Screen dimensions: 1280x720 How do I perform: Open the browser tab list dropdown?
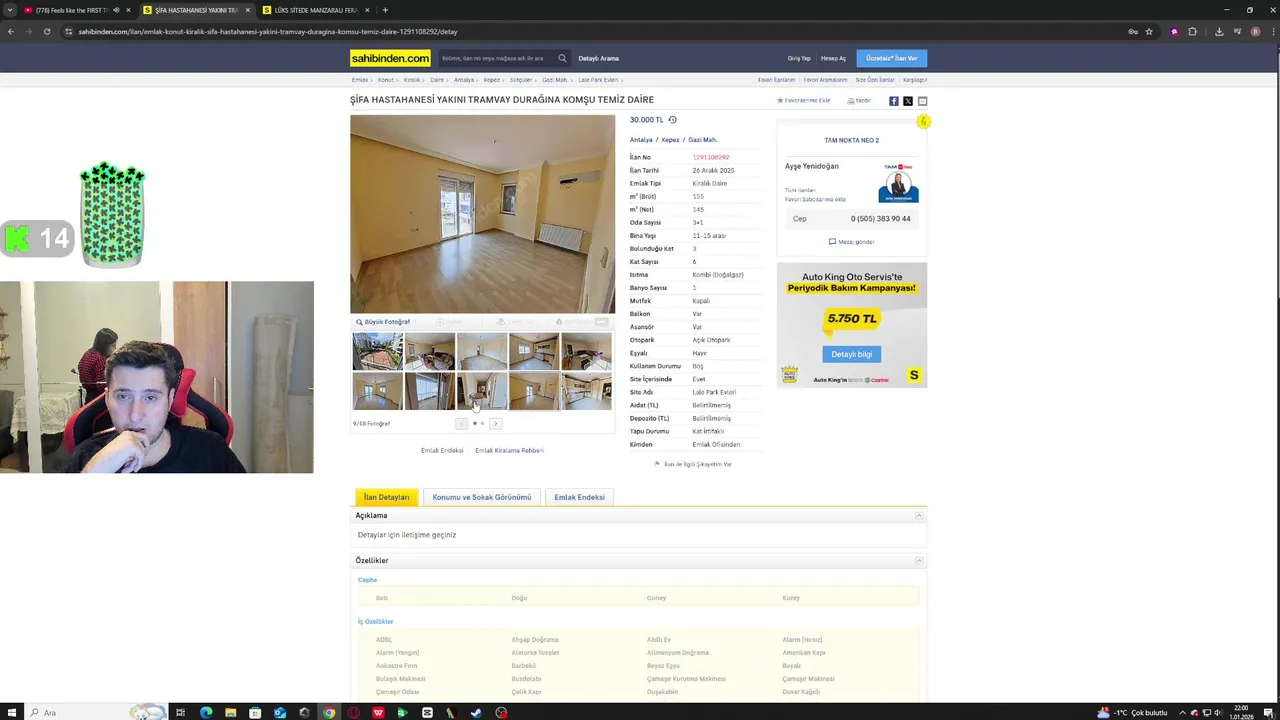pos(10,10)
